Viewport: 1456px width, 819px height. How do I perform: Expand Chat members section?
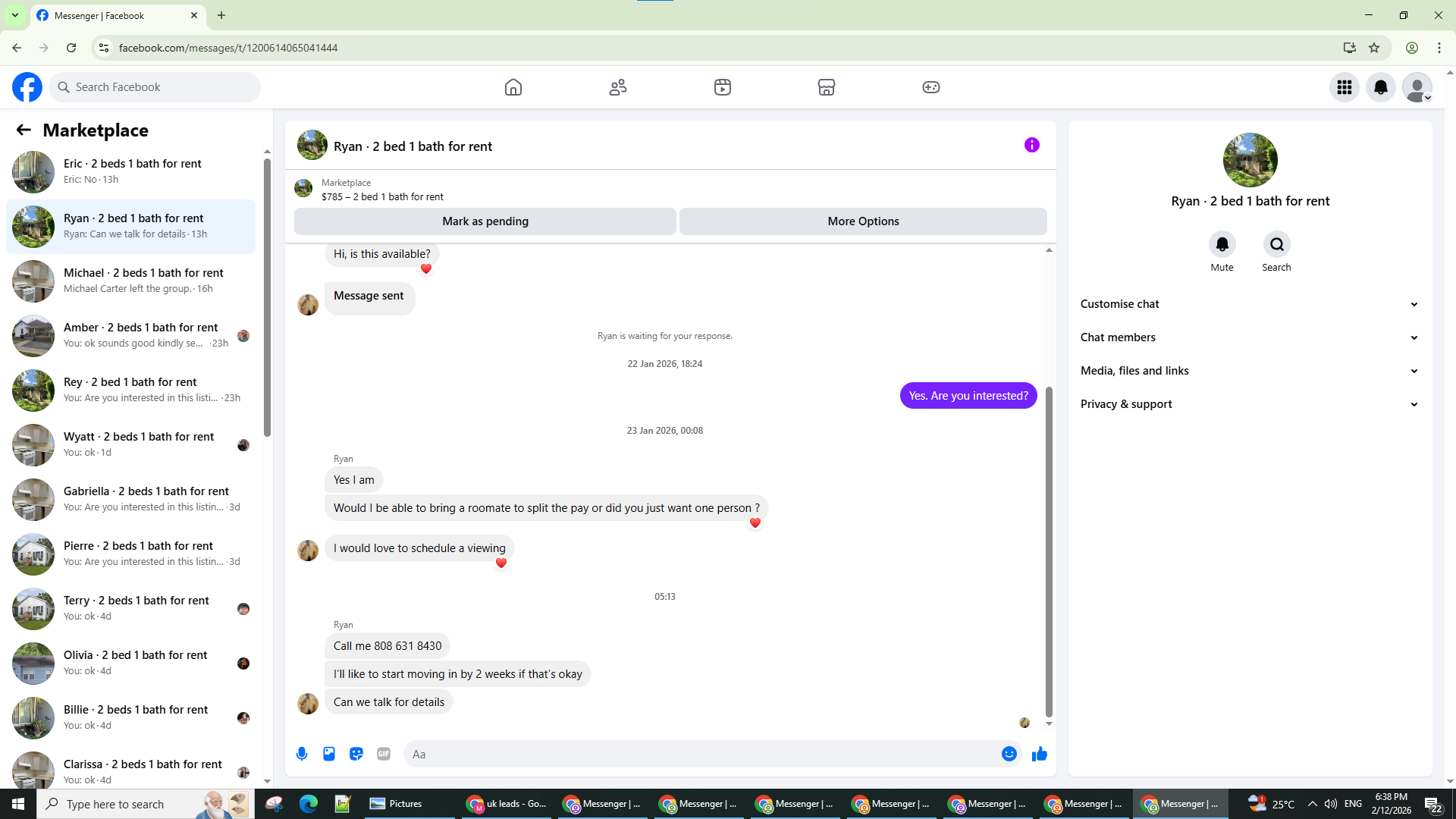point(1250,337)
